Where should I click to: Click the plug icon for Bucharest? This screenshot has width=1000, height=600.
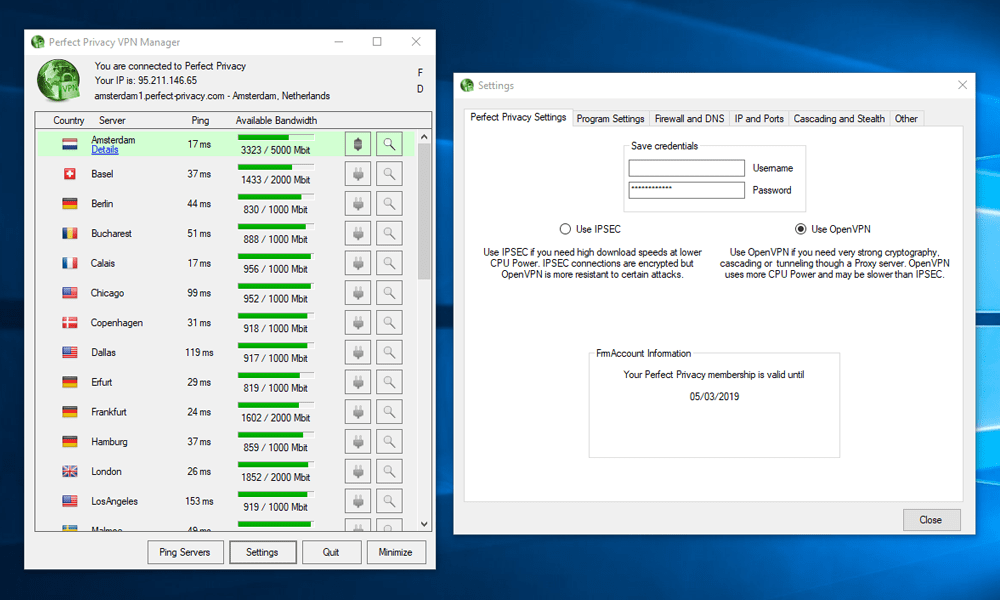coord(358,233)
